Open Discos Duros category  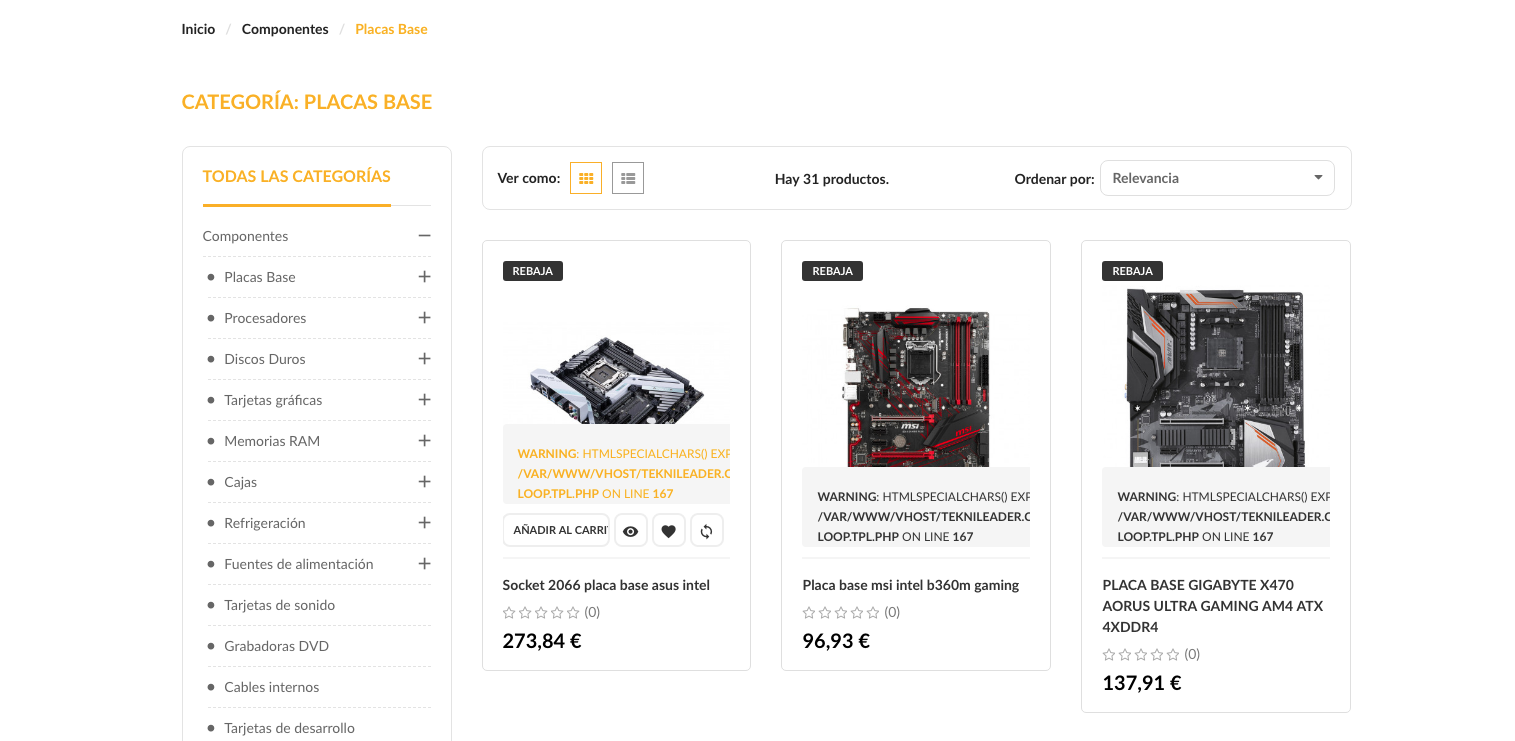[x=265, y=359]
